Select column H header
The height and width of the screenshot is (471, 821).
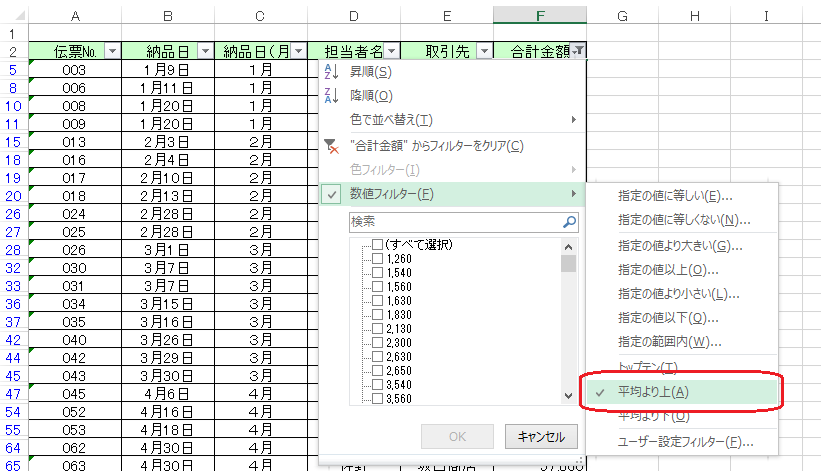tap(694, 16)
